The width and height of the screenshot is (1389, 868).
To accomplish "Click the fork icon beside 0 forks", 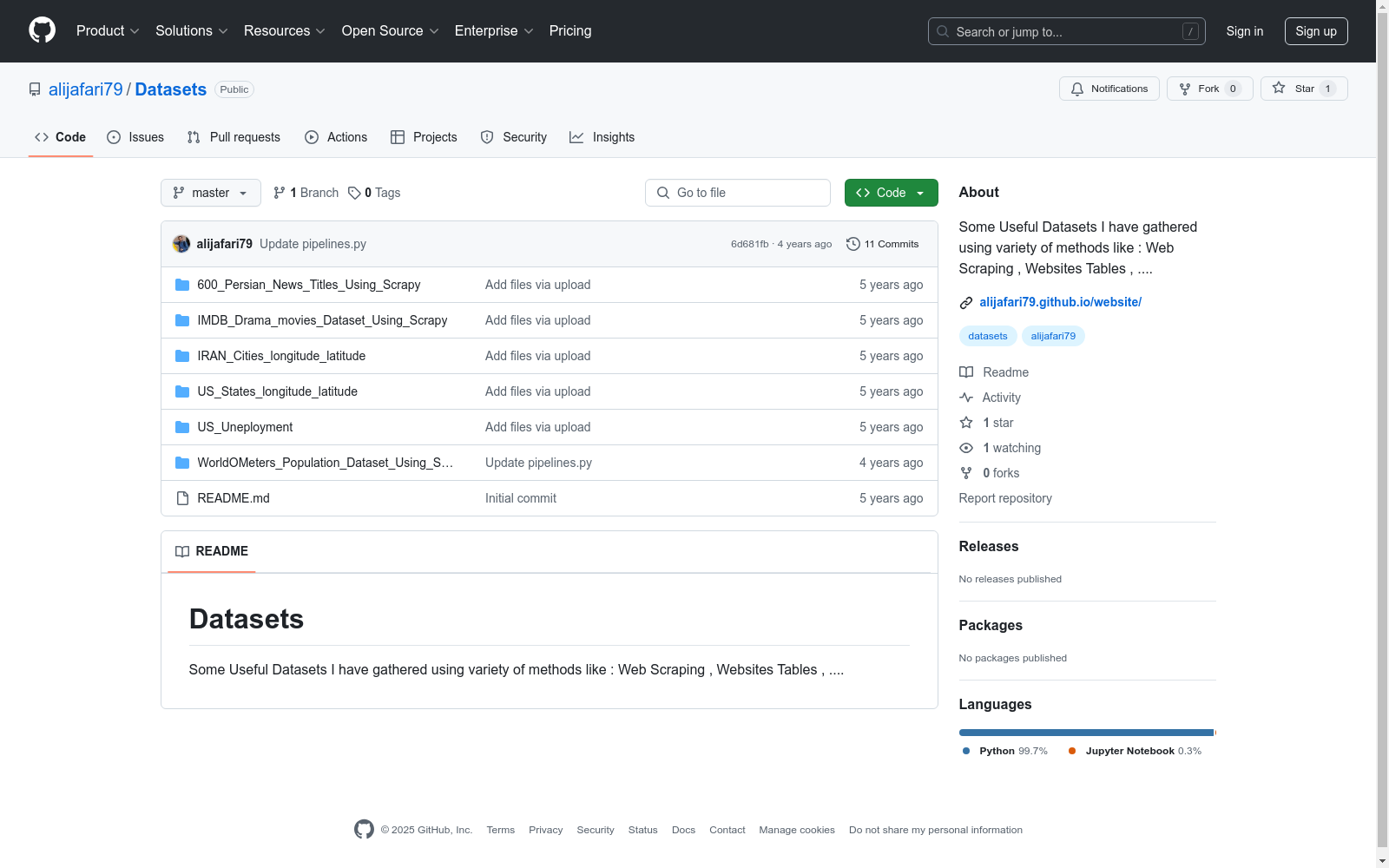I will coord(966,473).
